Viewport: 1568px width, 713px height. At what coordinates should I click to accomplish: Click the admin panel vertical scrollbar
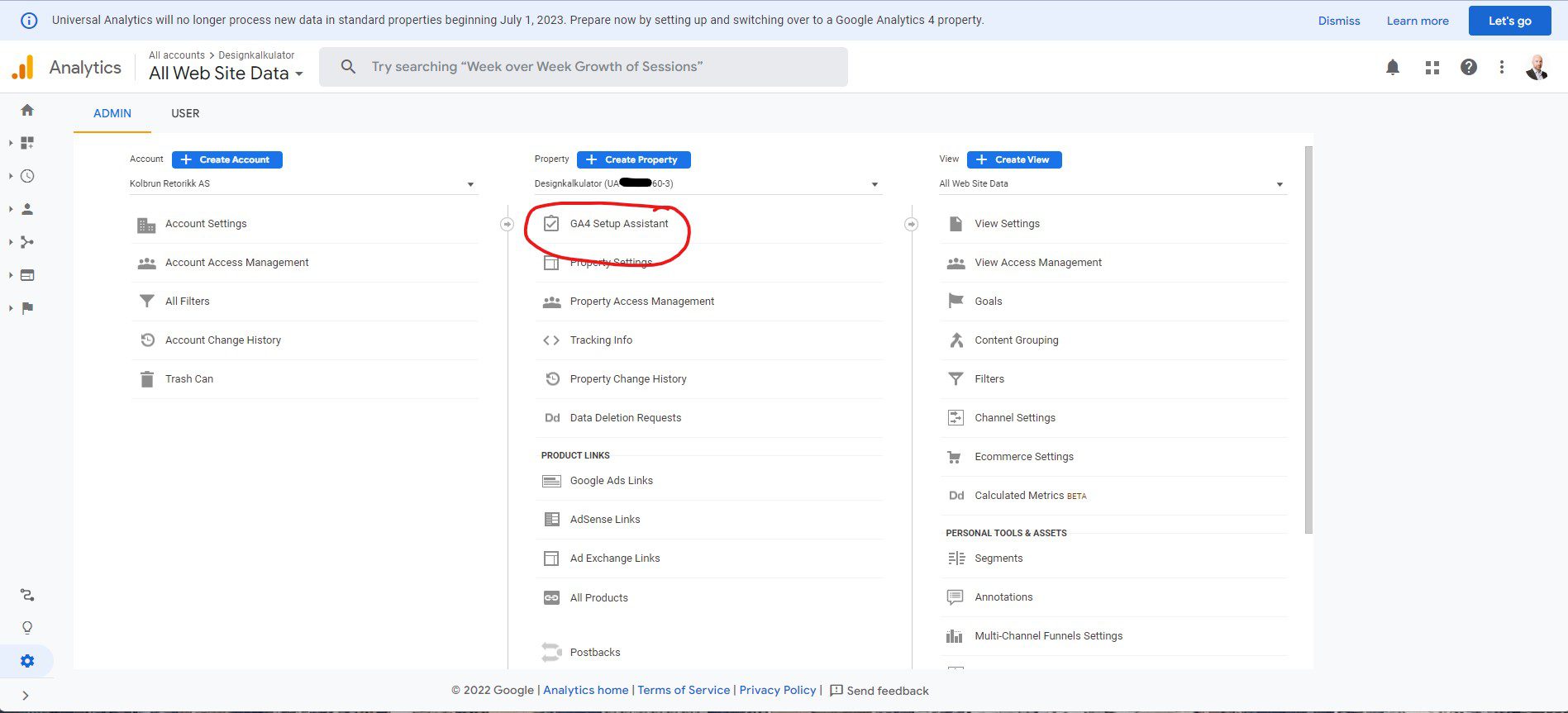point(1308,340)
